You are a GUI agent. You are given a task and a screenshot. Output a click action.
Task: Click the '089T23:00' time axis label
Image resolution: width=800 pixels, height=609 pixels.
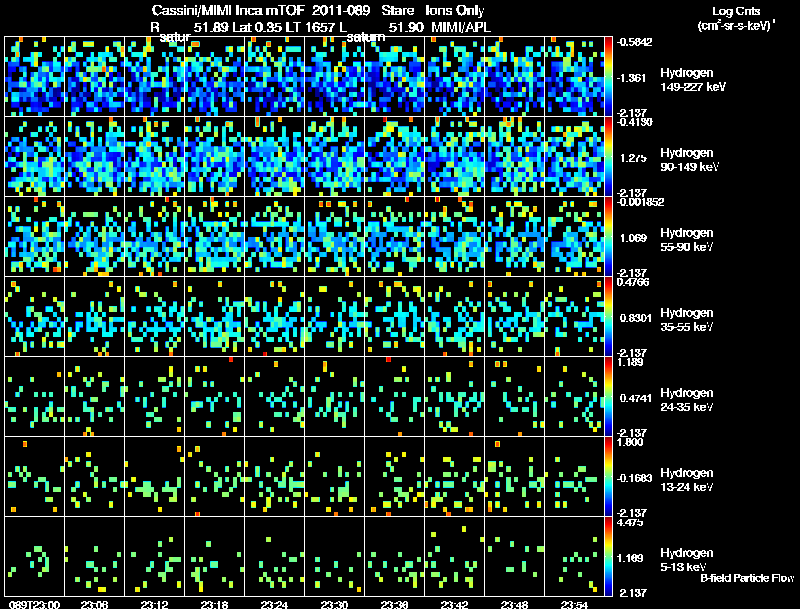(x=34, y=604)
